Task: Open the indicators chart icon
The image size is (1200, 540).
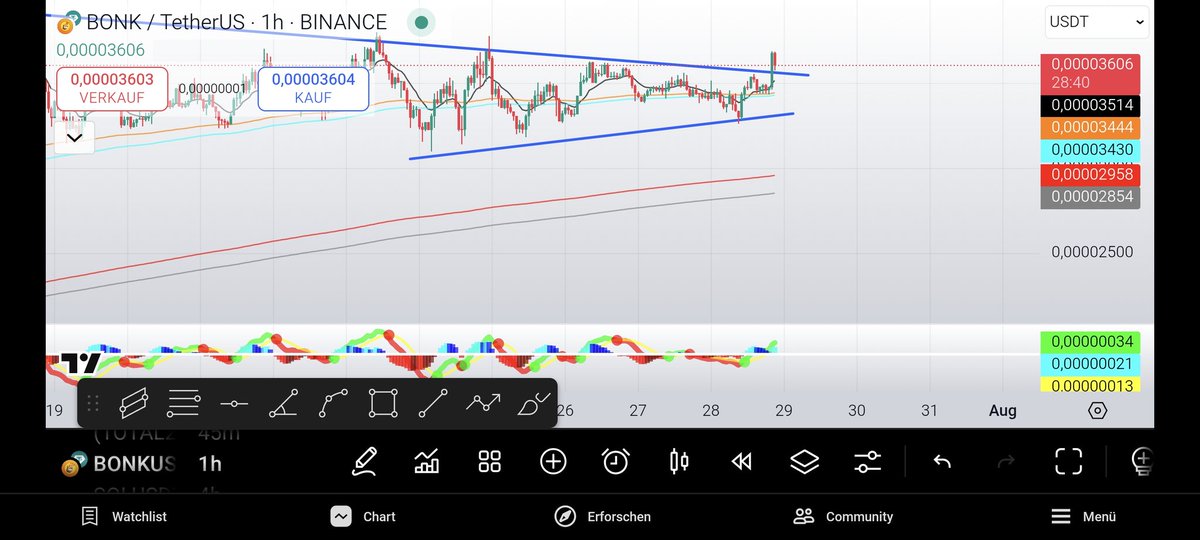Action: (x=427, y=461)
